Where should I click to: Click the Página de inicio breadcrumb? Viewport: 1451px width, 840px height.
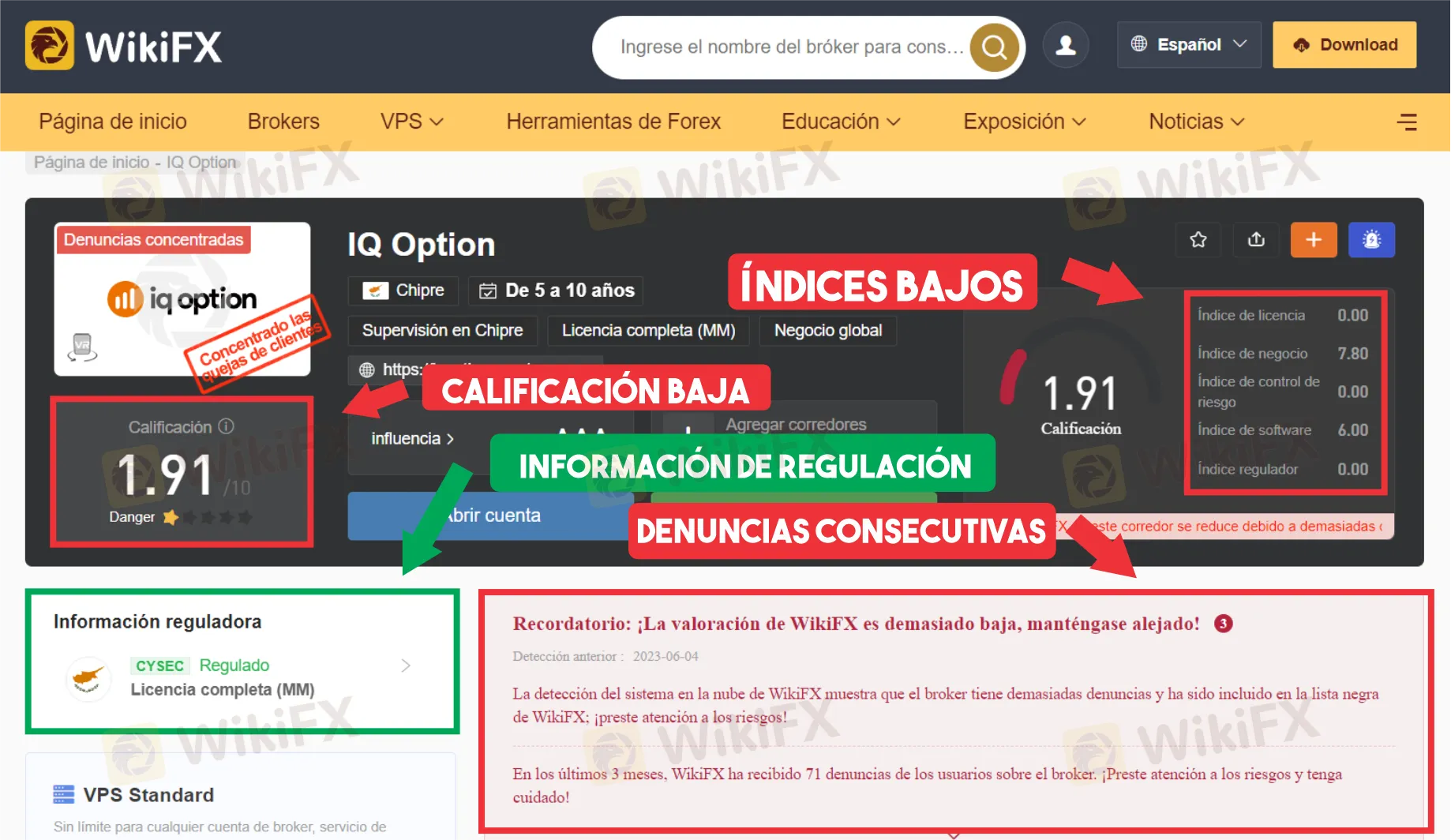coord(92,162)
